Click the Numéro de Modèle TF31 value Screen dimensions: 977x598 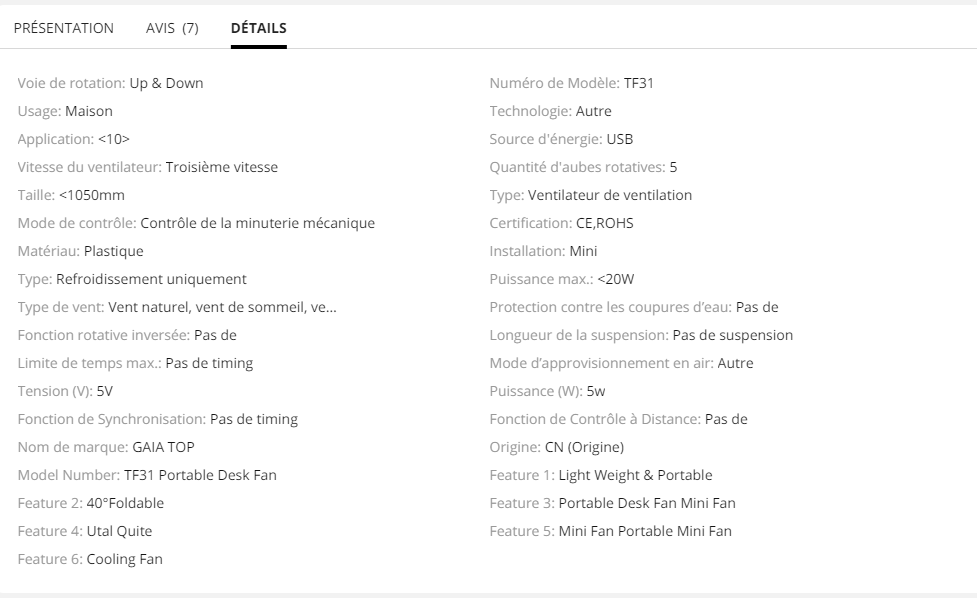click(638, 83)
